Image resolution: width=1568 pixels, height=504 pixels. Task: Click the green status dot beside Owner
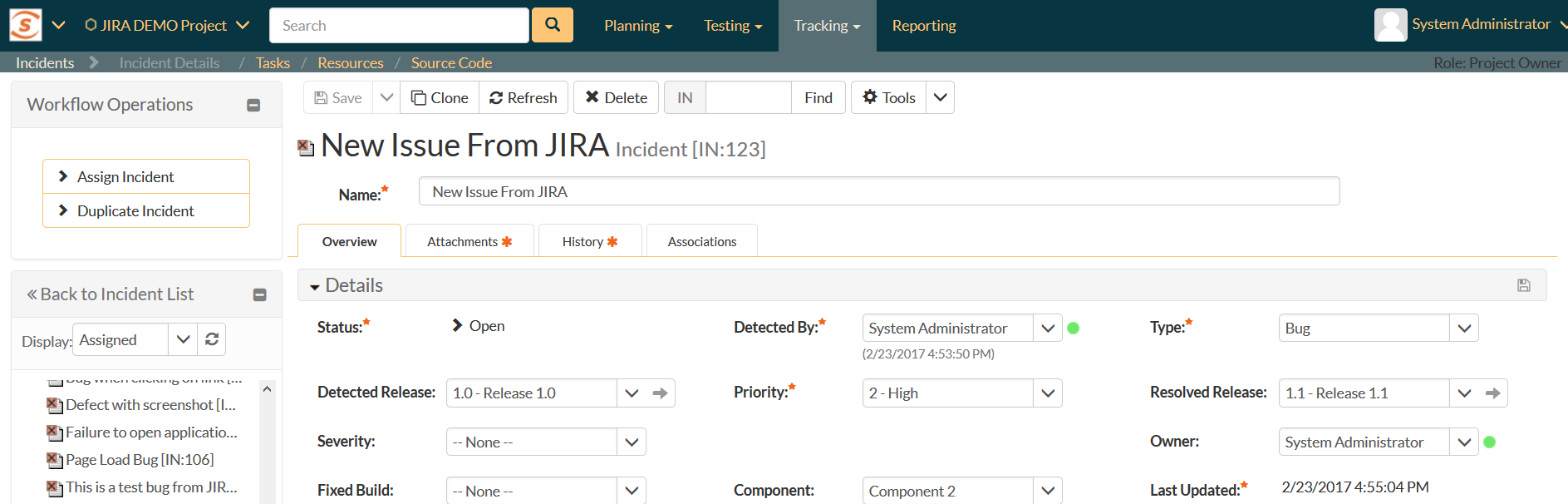1490,442
